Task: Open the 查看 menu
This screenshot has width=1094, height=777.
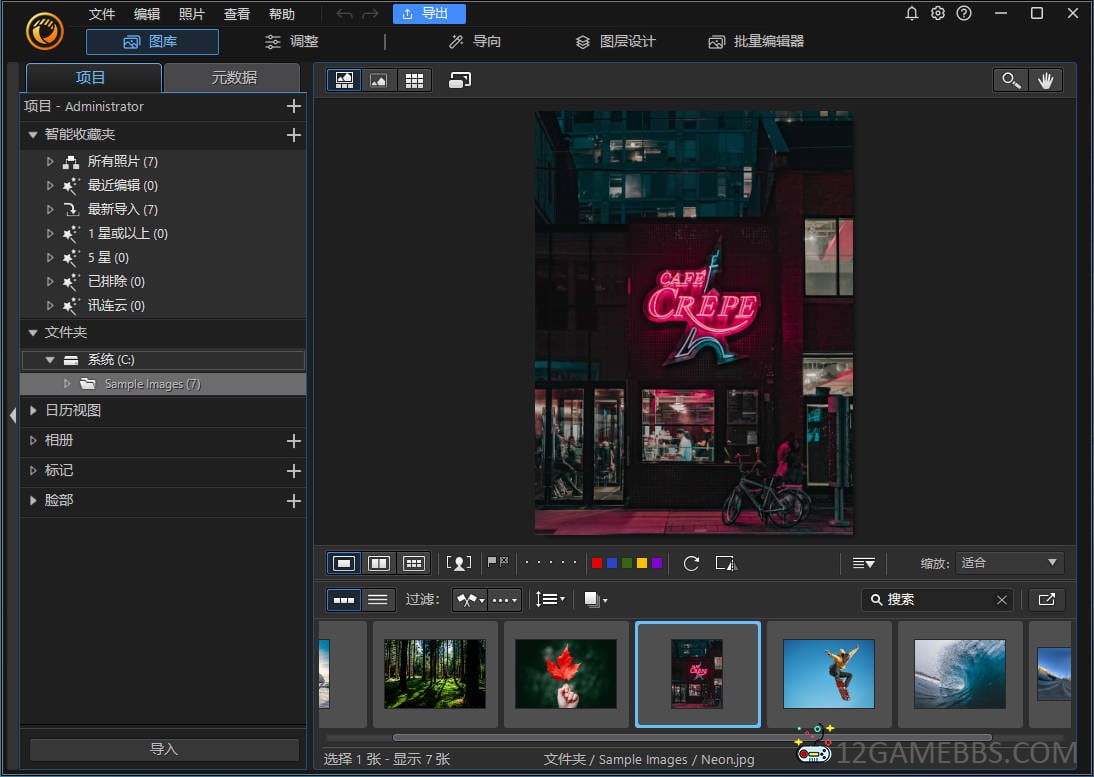Action: click(237, 14)
